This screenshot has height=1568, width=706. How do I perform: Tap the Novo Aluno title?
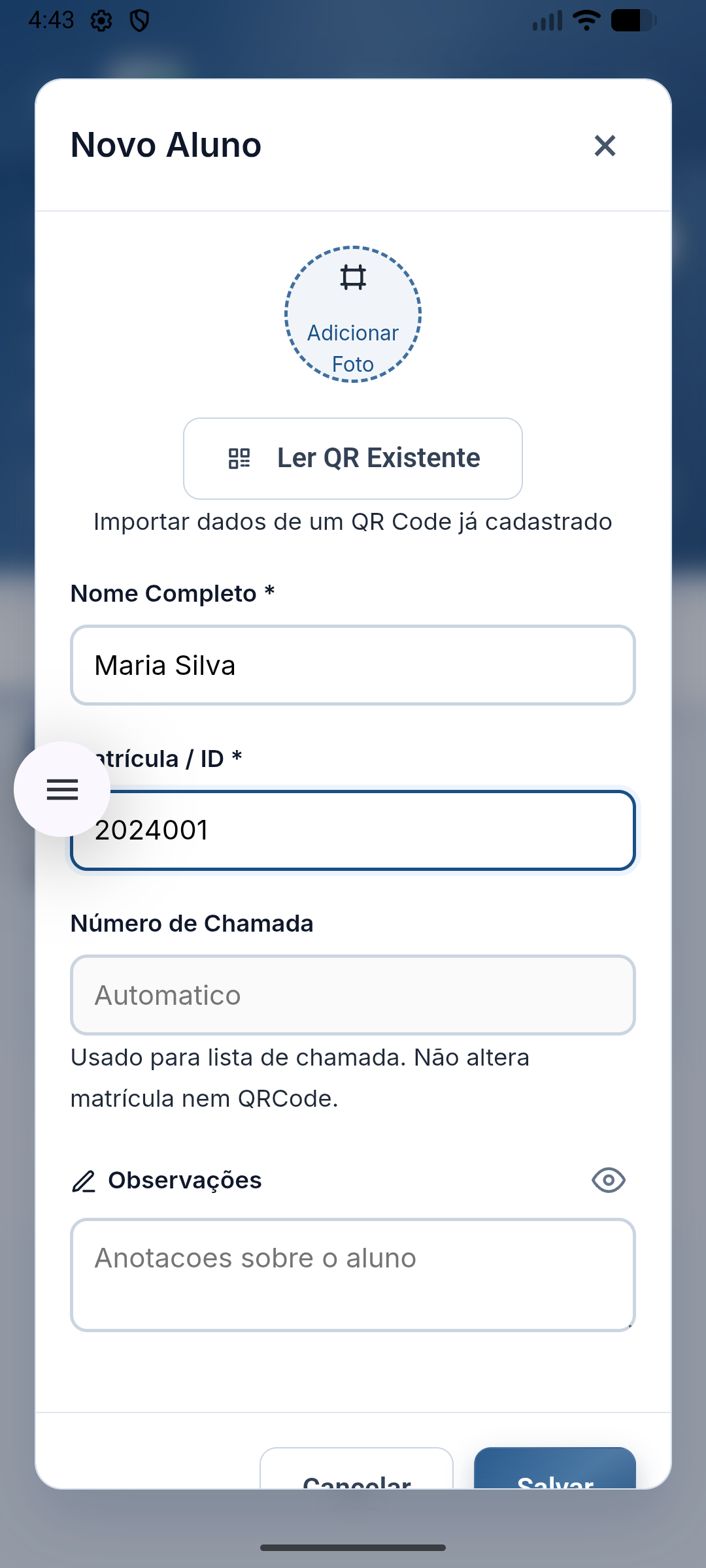click(x=166, y=145)
